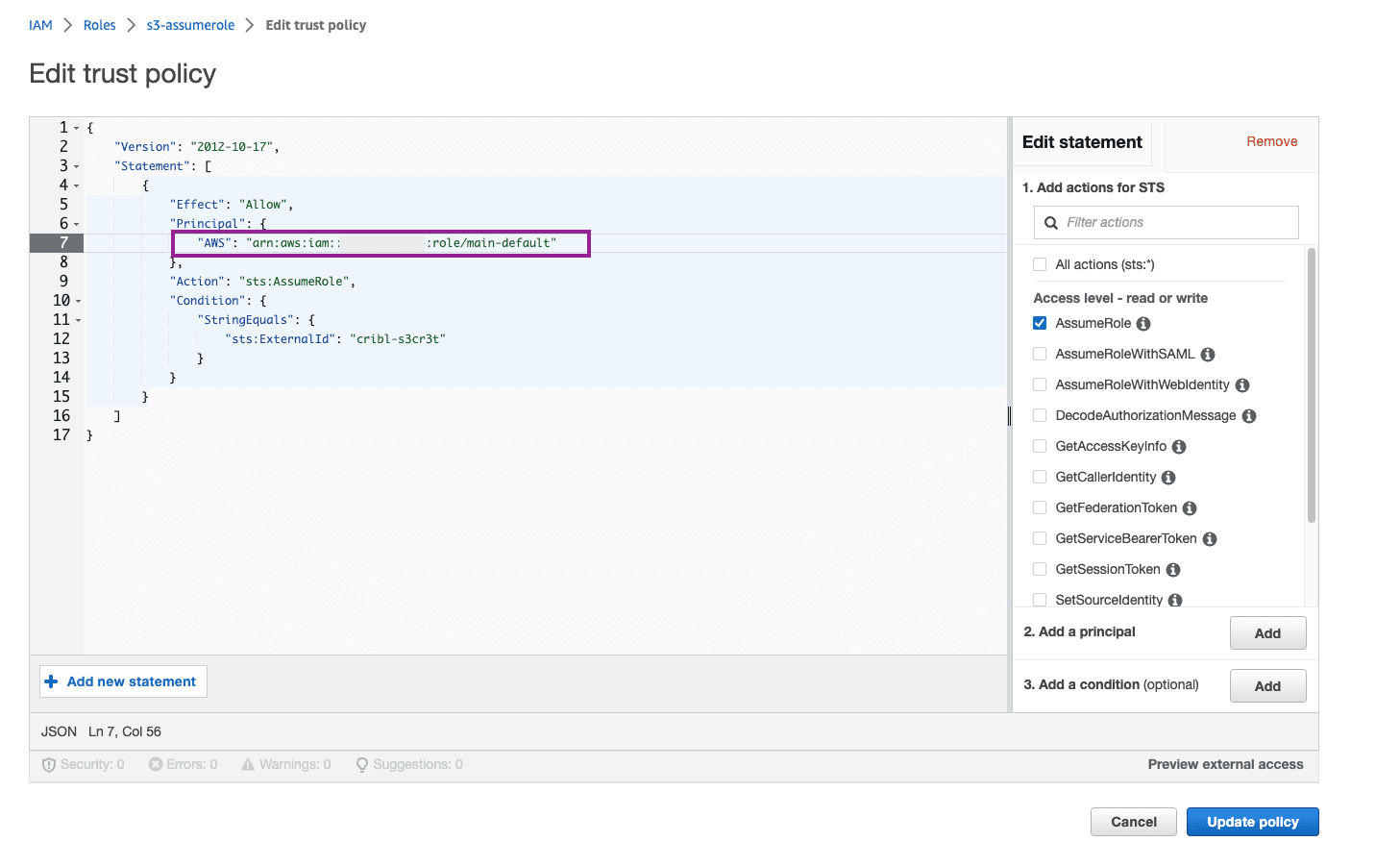Check the GetSessionToken checkbox
Screen dimensions: 1400x866
point(1040,569)
